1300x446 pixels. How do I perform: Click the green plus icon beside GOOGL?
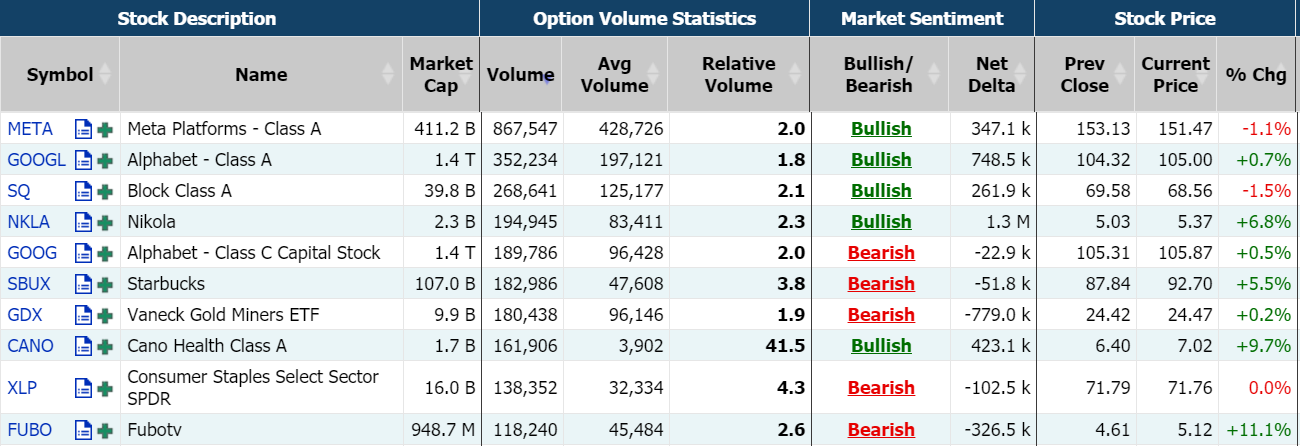click(x=105, y=160)
